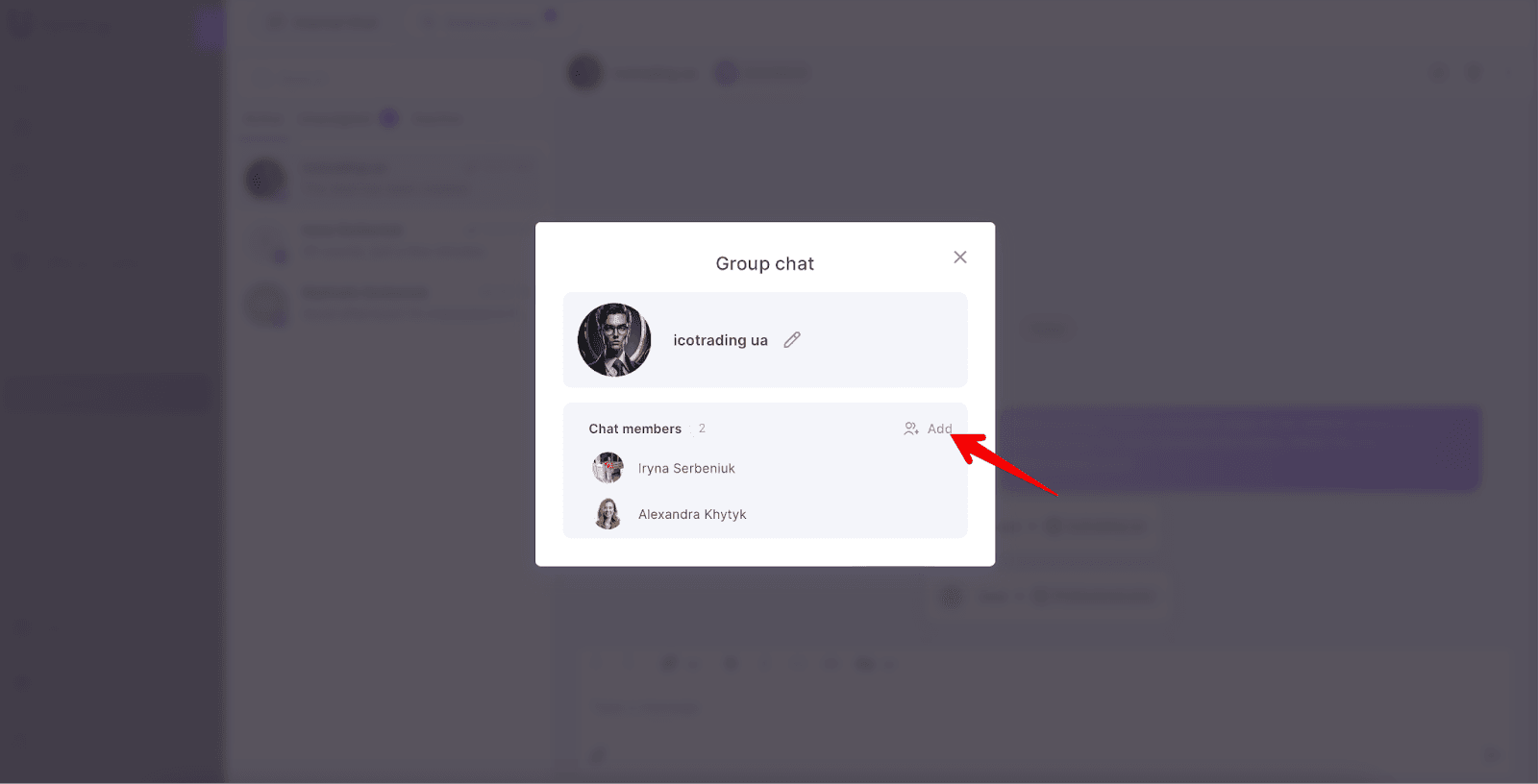1538x784 pixels.
Task: Select the icotrading ua group name text
Action: pyautogui.click(x=720, y=340)
